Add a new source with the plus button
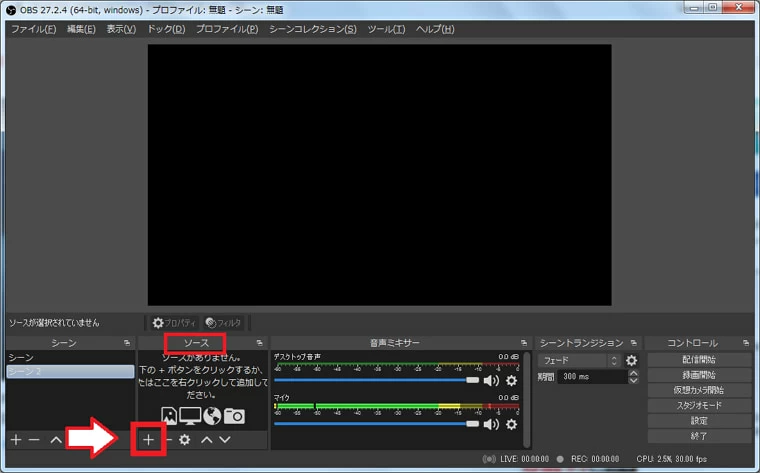 [148, 439]
